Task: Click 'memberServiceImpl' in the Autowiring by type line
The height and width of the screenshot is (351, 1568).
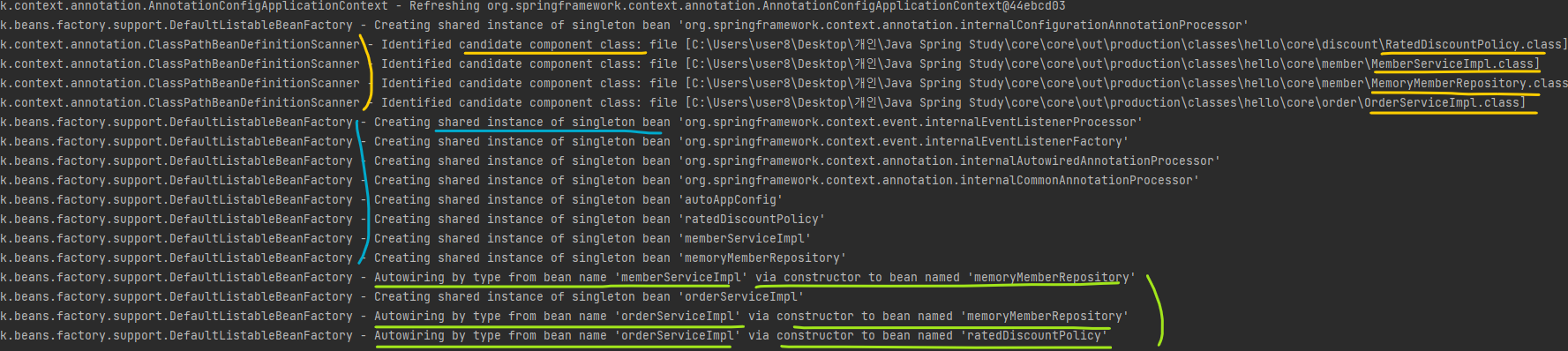Action: (681, 277)
